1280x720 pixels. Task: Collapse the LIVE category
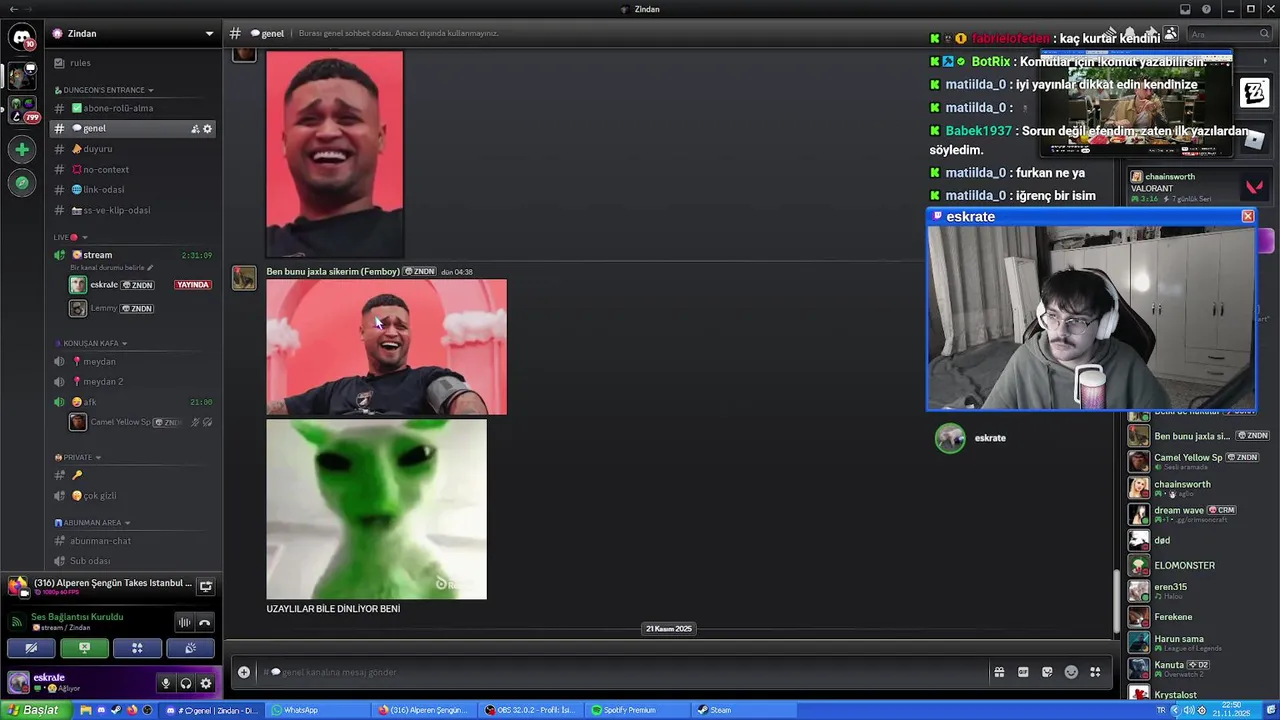point(71,237)
